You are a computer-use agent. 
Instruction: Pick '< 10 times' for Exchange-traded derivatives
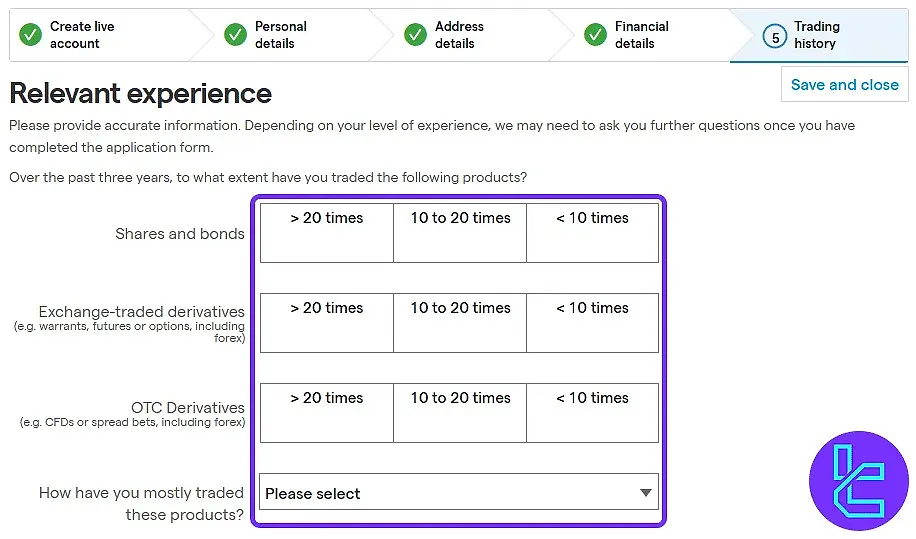pyautogui.click(x=592, y=323)
